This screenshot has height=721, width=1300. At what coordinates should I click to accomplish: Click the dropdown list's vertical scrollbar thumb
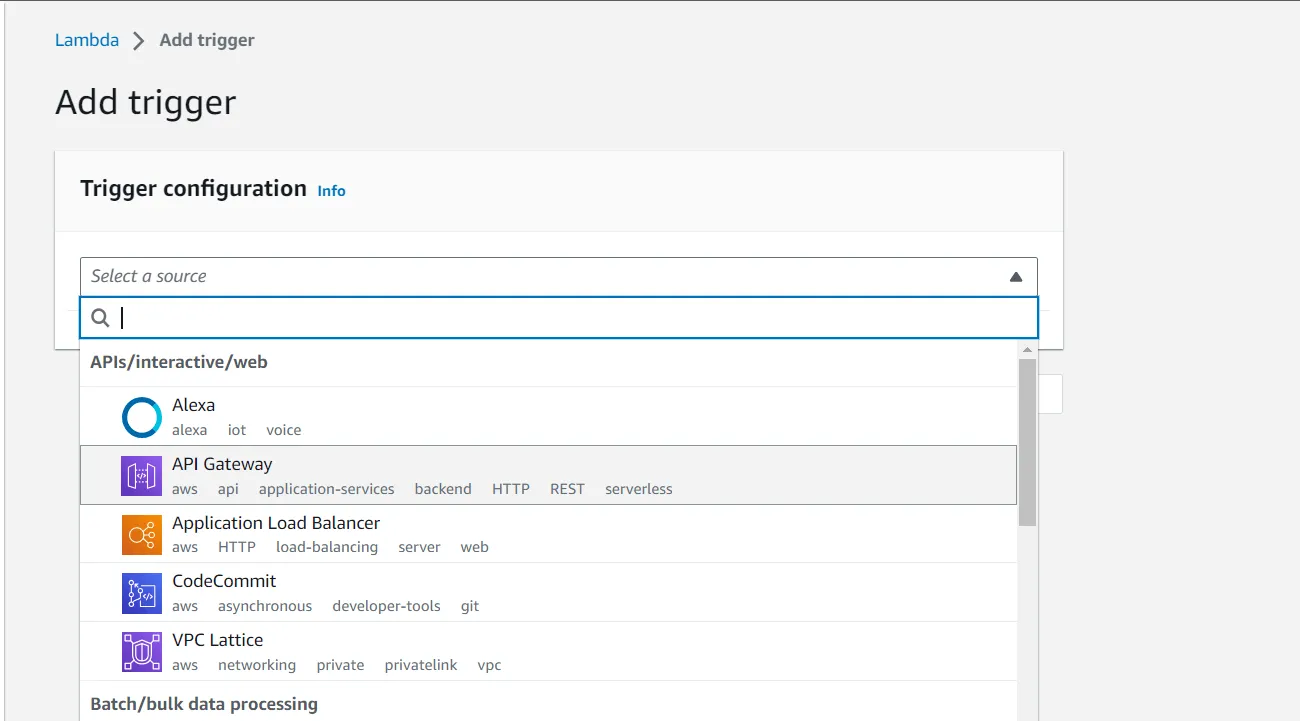[1026, 442]
